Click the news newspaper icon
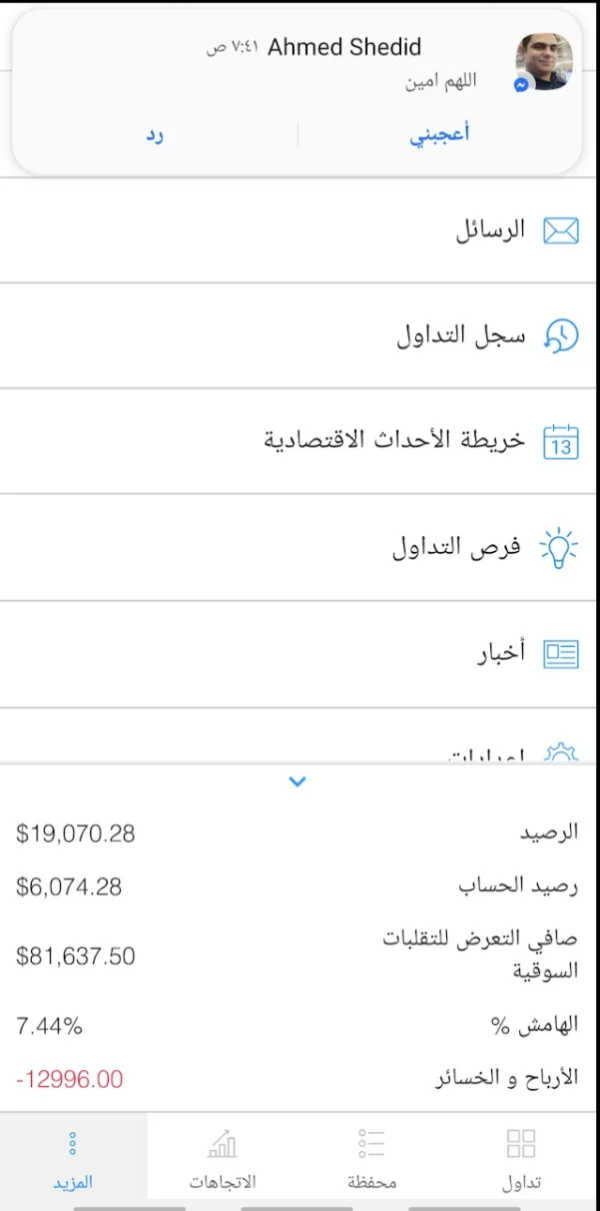Screen dimensions: 600x1211 tap(560, 654)
